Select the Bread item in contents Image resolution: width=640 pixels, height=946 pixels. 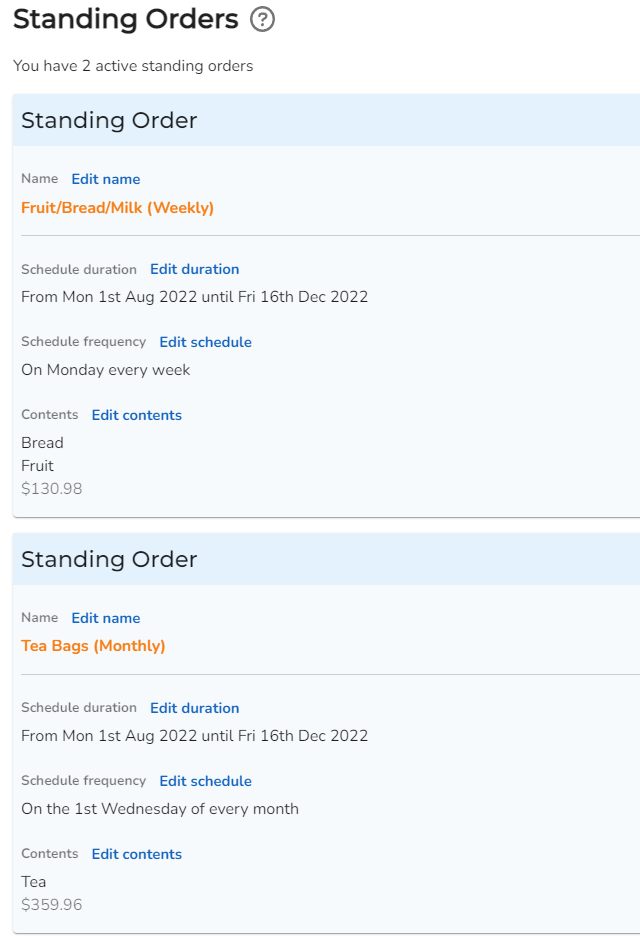(42, 443)
